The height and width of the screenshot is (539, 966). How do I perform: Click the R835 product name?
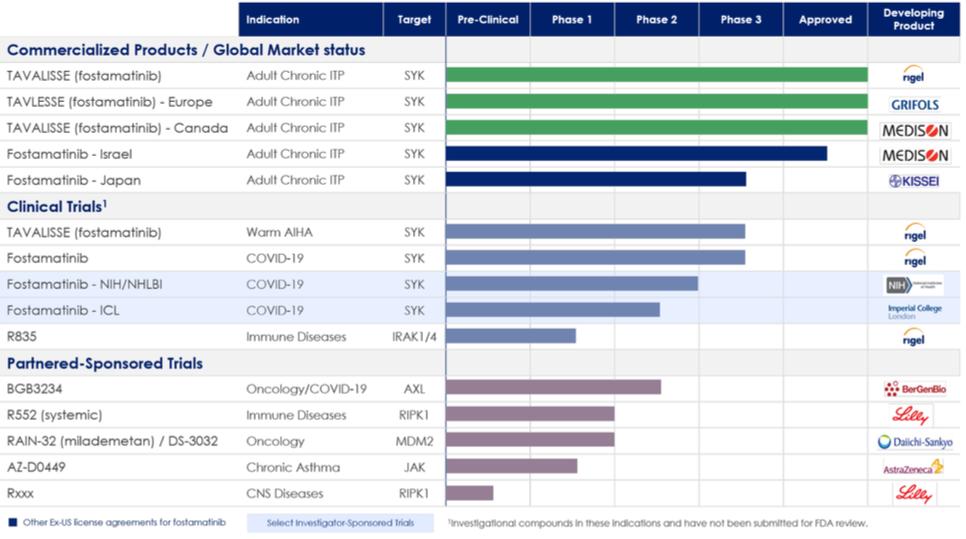coord(22,336)
